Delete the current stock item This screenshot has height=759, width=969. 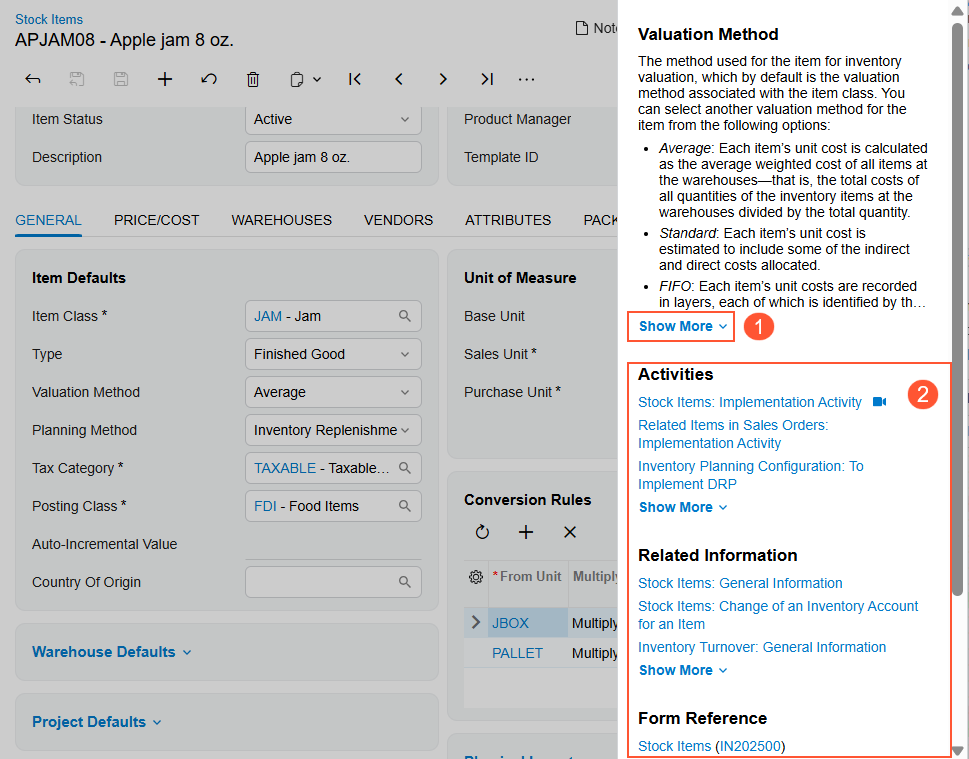(253, 79)
